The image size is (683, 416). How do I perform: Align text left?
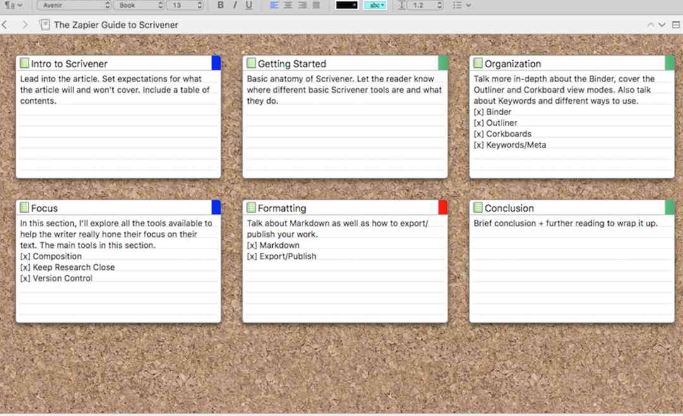click(x=274, y=5)
